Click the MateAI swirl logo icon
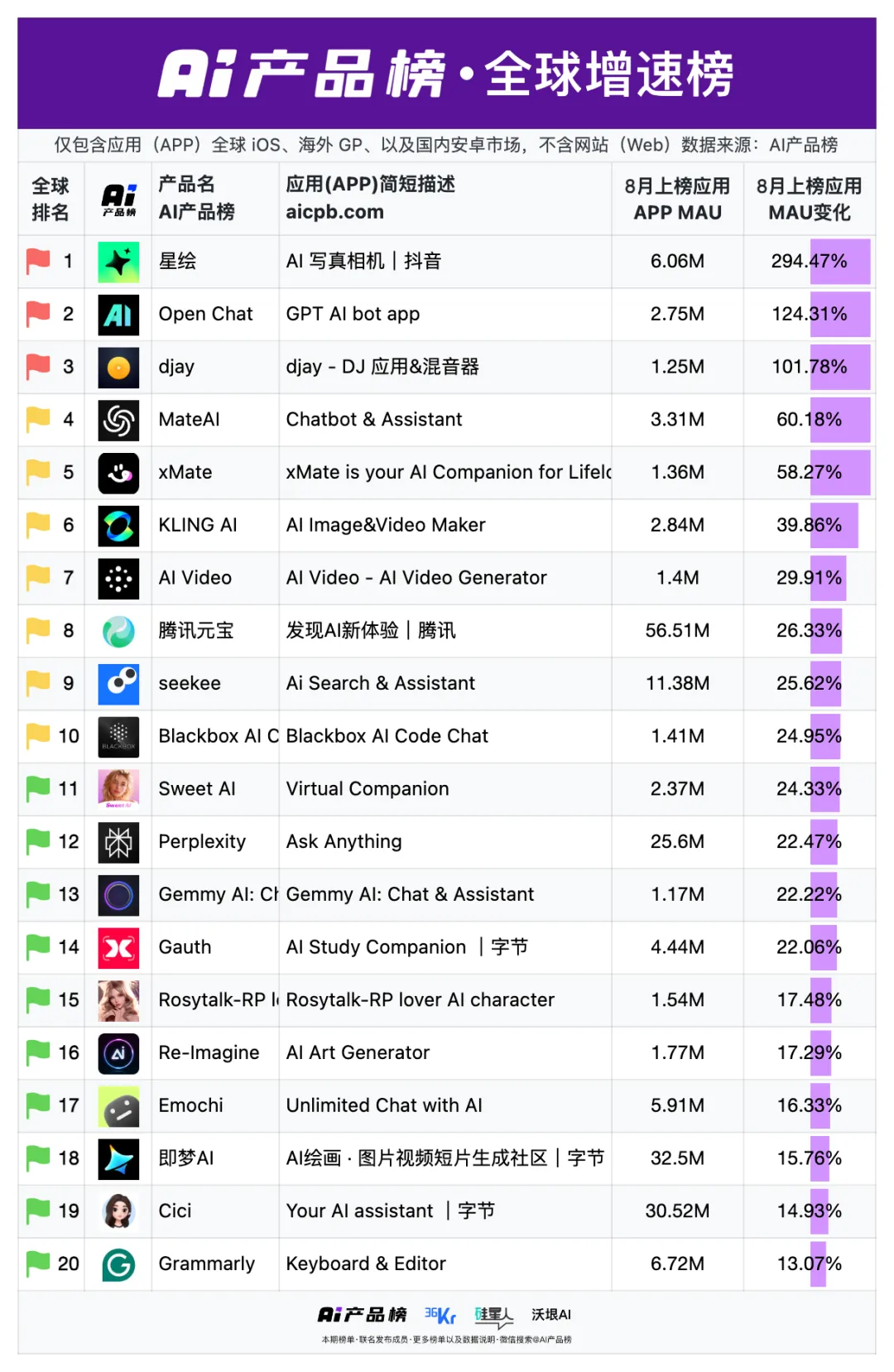 click(x=118, y=420)
